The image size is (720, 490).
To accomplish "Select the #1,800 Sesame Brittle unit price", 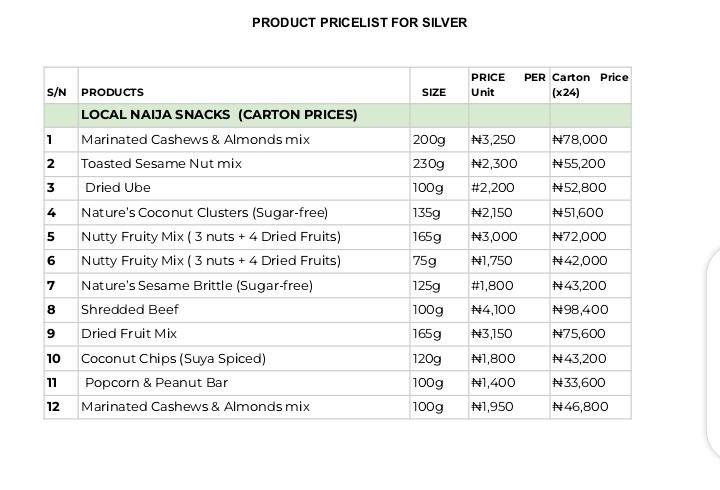I will 492,286.
